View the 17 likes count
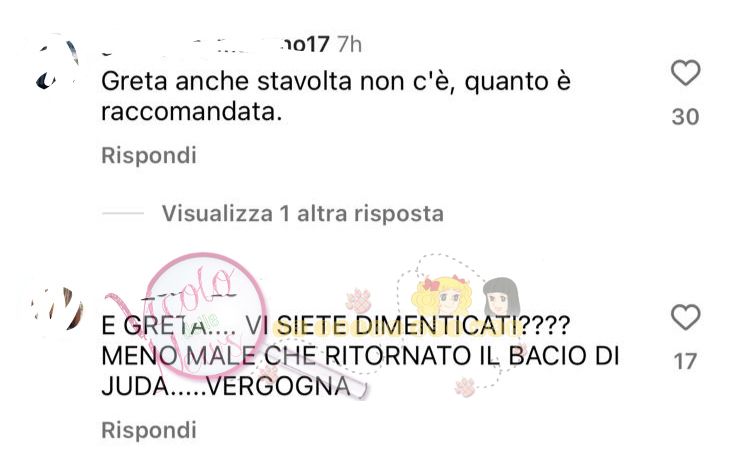739x464 pixels. click(685, 362)
